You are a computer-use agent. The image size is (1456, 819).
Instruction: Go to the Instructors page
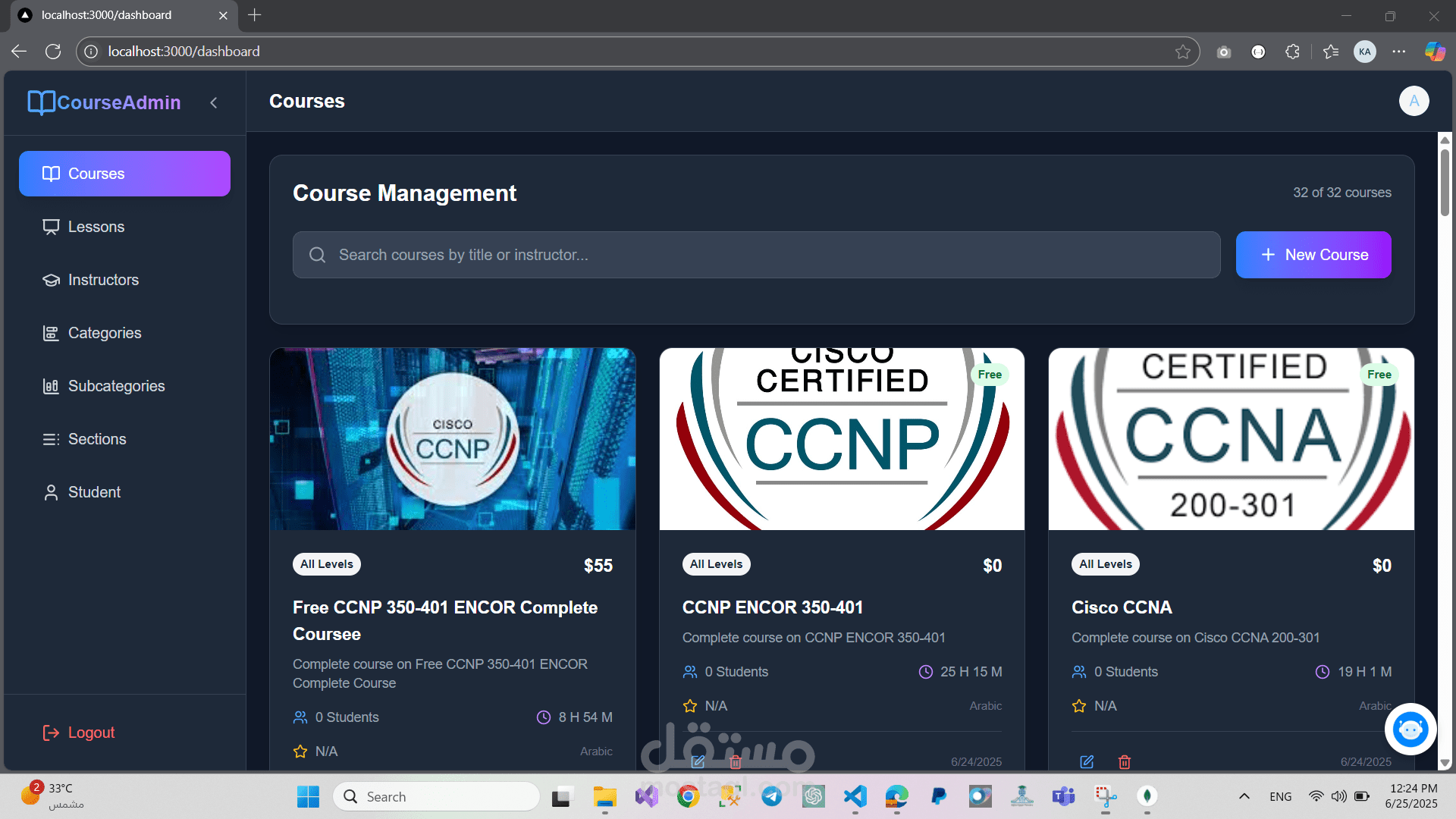pos(103,280)
